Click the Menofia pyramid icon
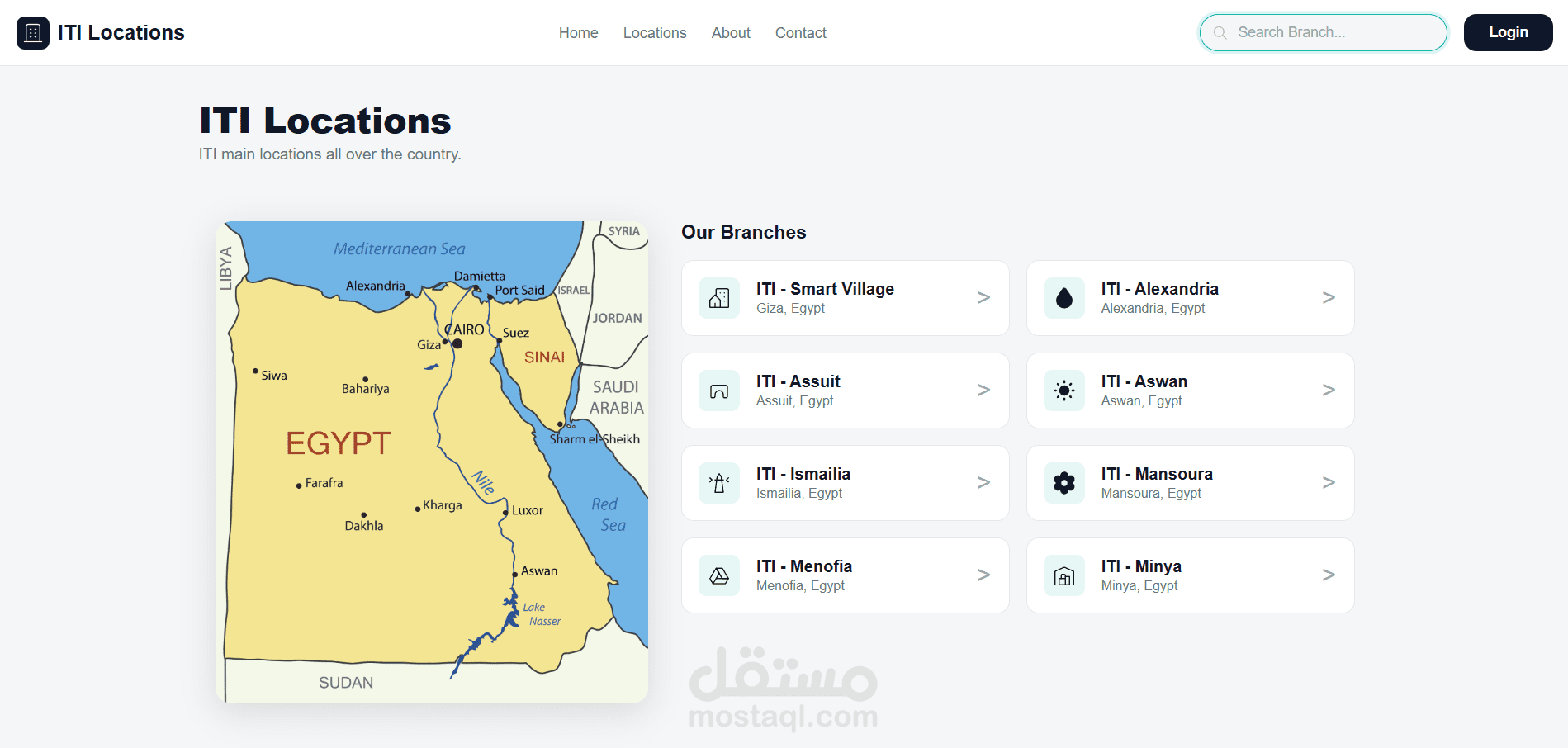 (719, 575)
